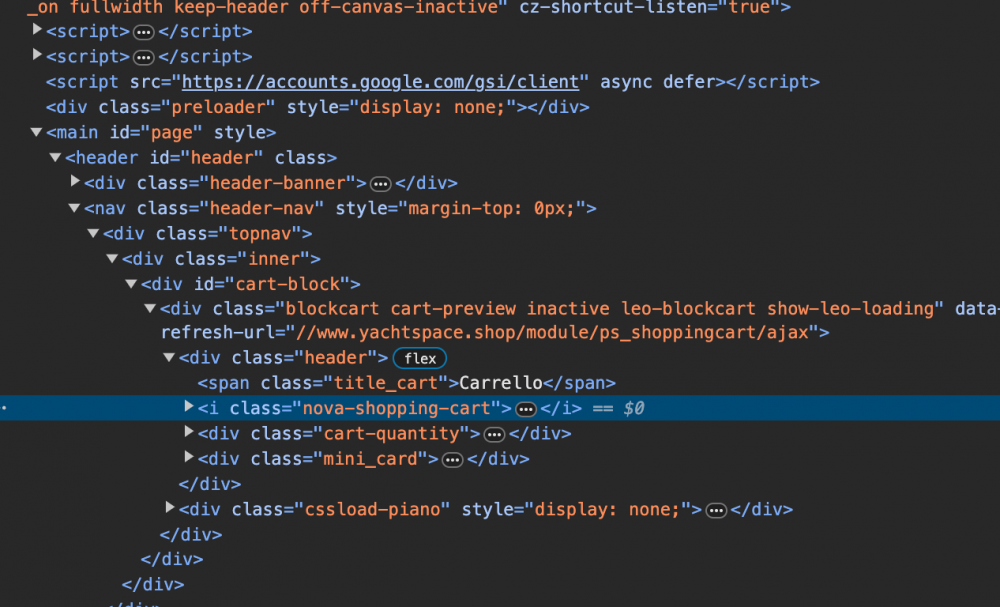Viewport: 1000px width, 607px height.
Task: Collapse the header element with id header
Action: point(55,156)
